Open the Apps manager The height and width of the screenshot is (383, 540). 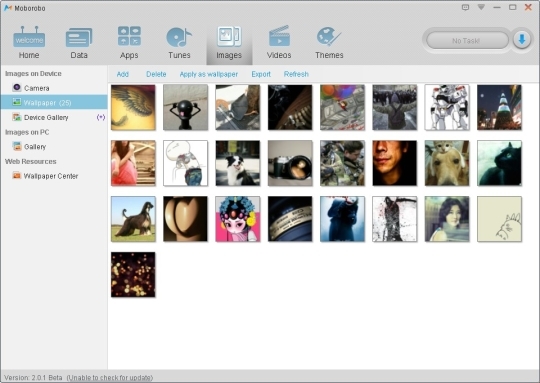[129, 42]
